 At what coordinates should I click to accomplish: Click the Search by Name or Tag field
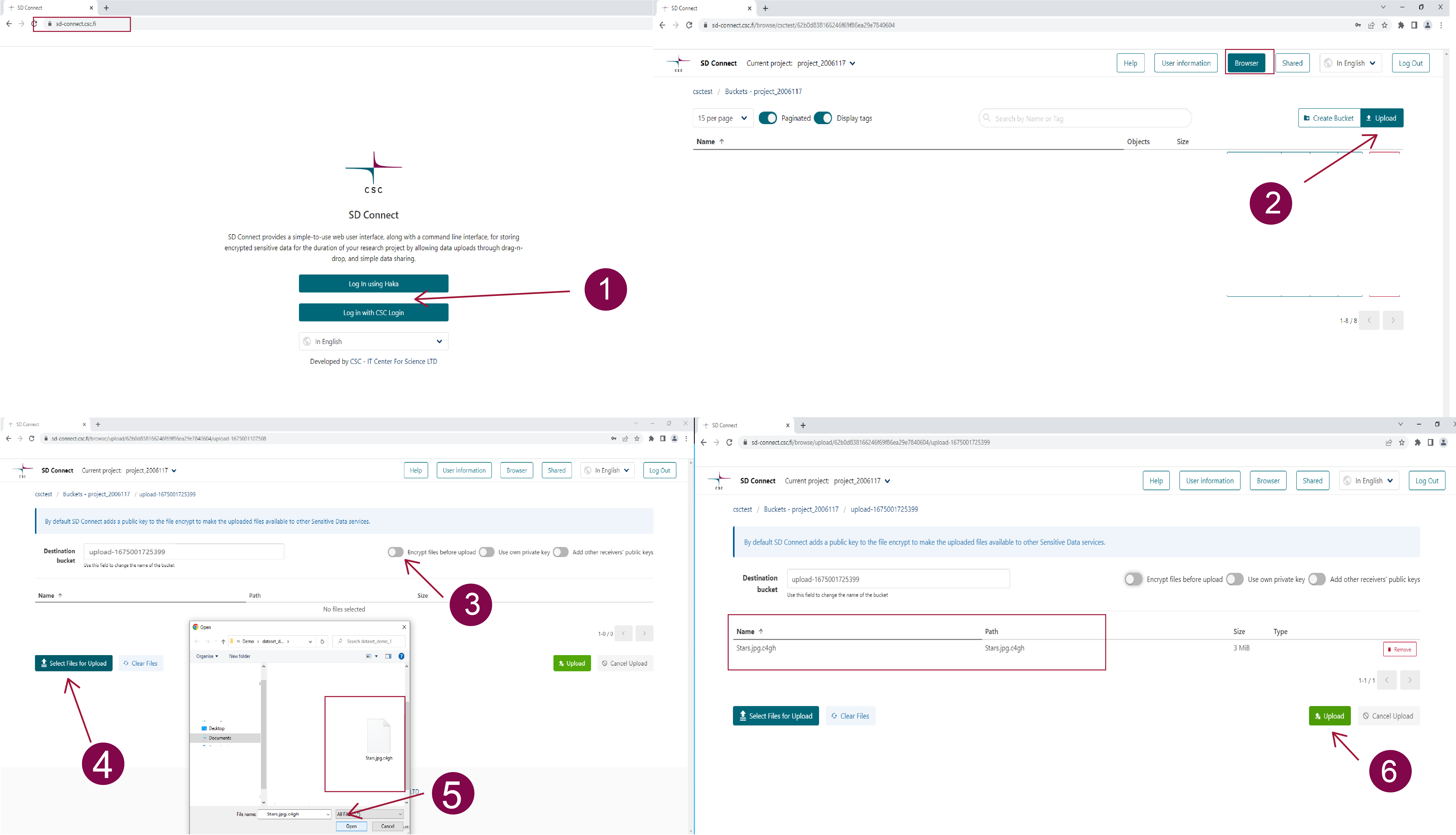(1084, 118)
